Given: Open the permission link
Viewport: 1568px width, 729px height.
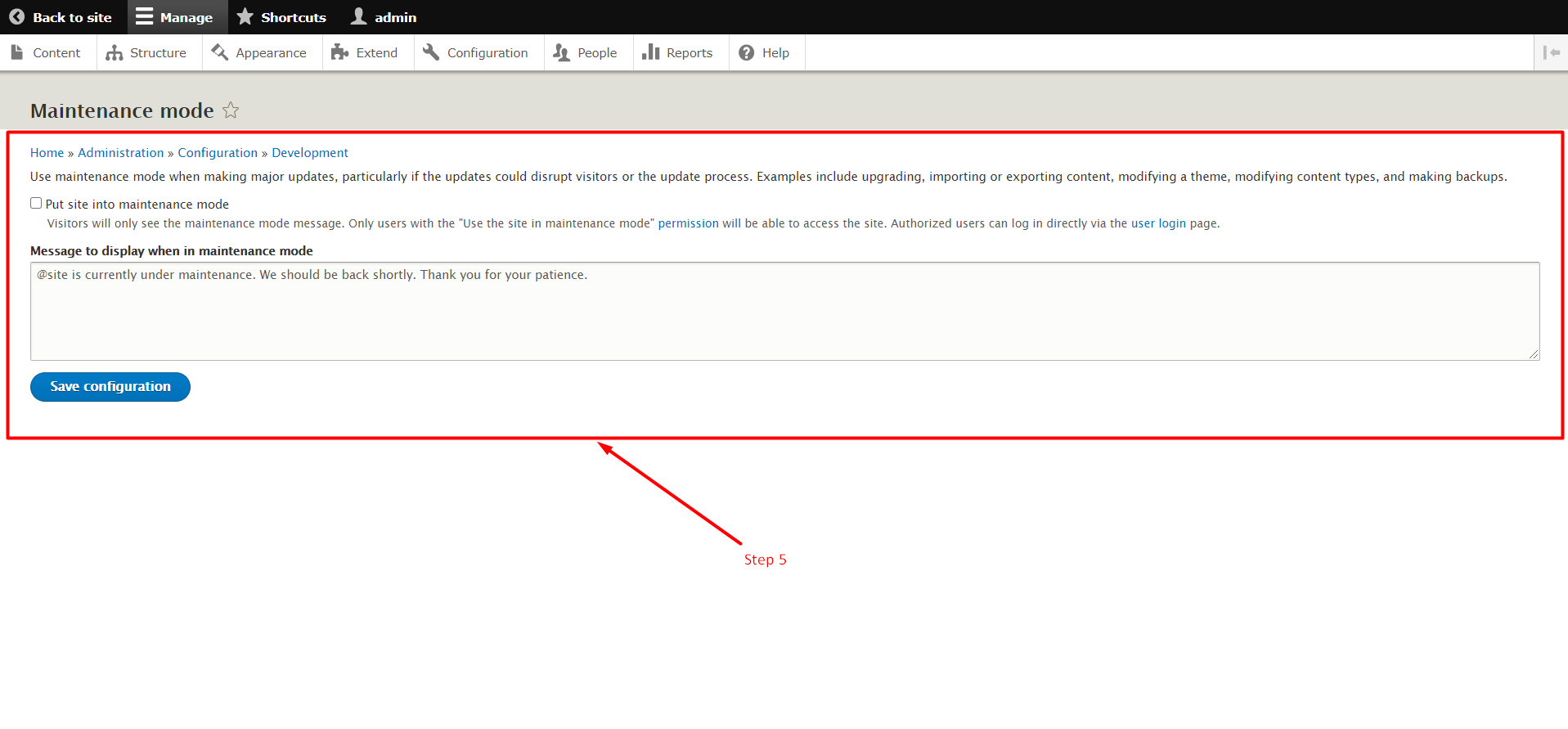Looking at the screenshot, I should pyautogui.click(x=689, y=223).
